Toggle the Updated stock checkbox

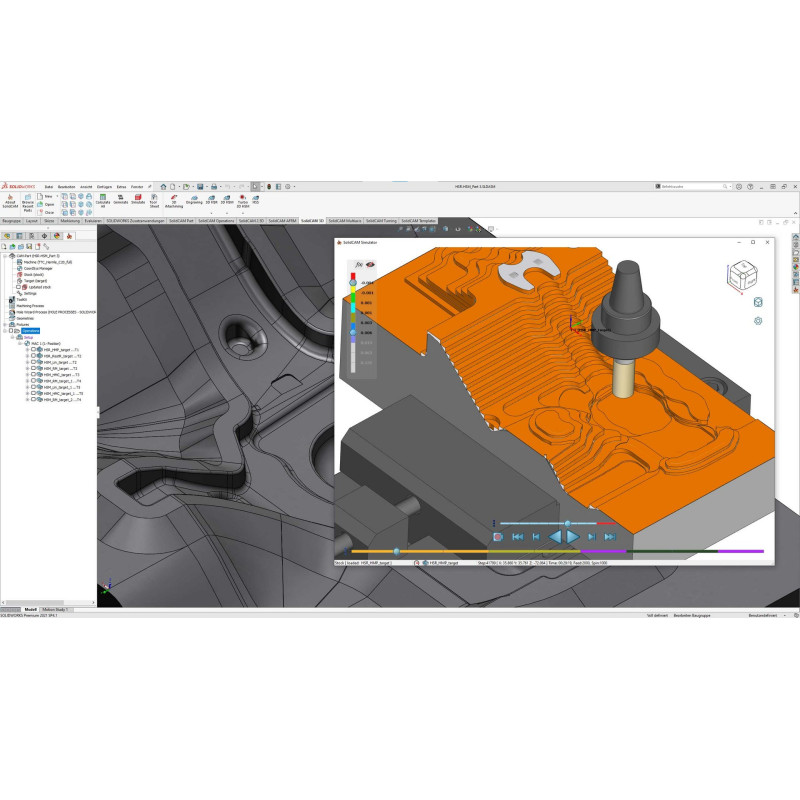click(18, 286)
